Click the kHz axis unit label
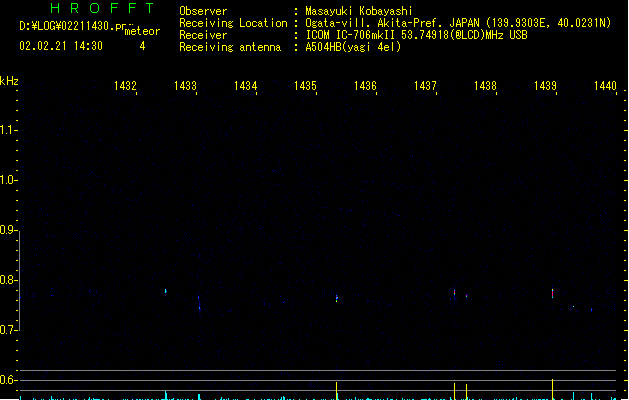This screenshot has width=629, height=400. (x=9, y=81)
